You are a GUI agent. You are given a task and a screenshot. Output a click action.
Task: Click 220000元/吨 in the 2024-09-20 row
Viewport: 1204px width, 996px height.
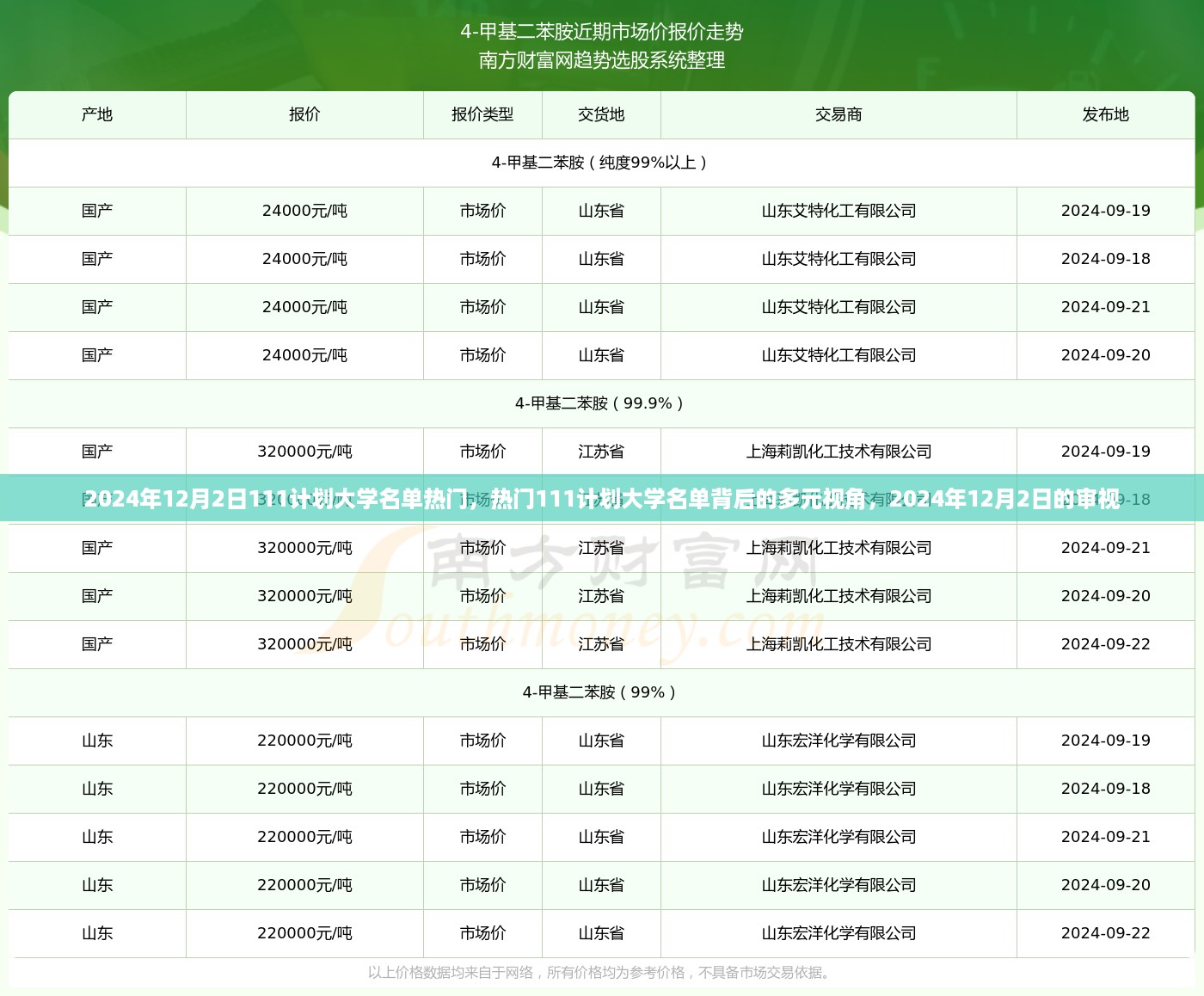point(304,885)
